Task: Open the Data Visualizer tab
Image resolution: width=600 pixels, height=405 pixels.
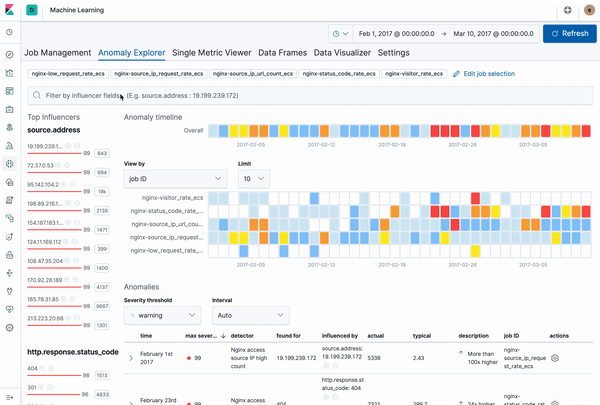Action: click(x=342, y=53)
